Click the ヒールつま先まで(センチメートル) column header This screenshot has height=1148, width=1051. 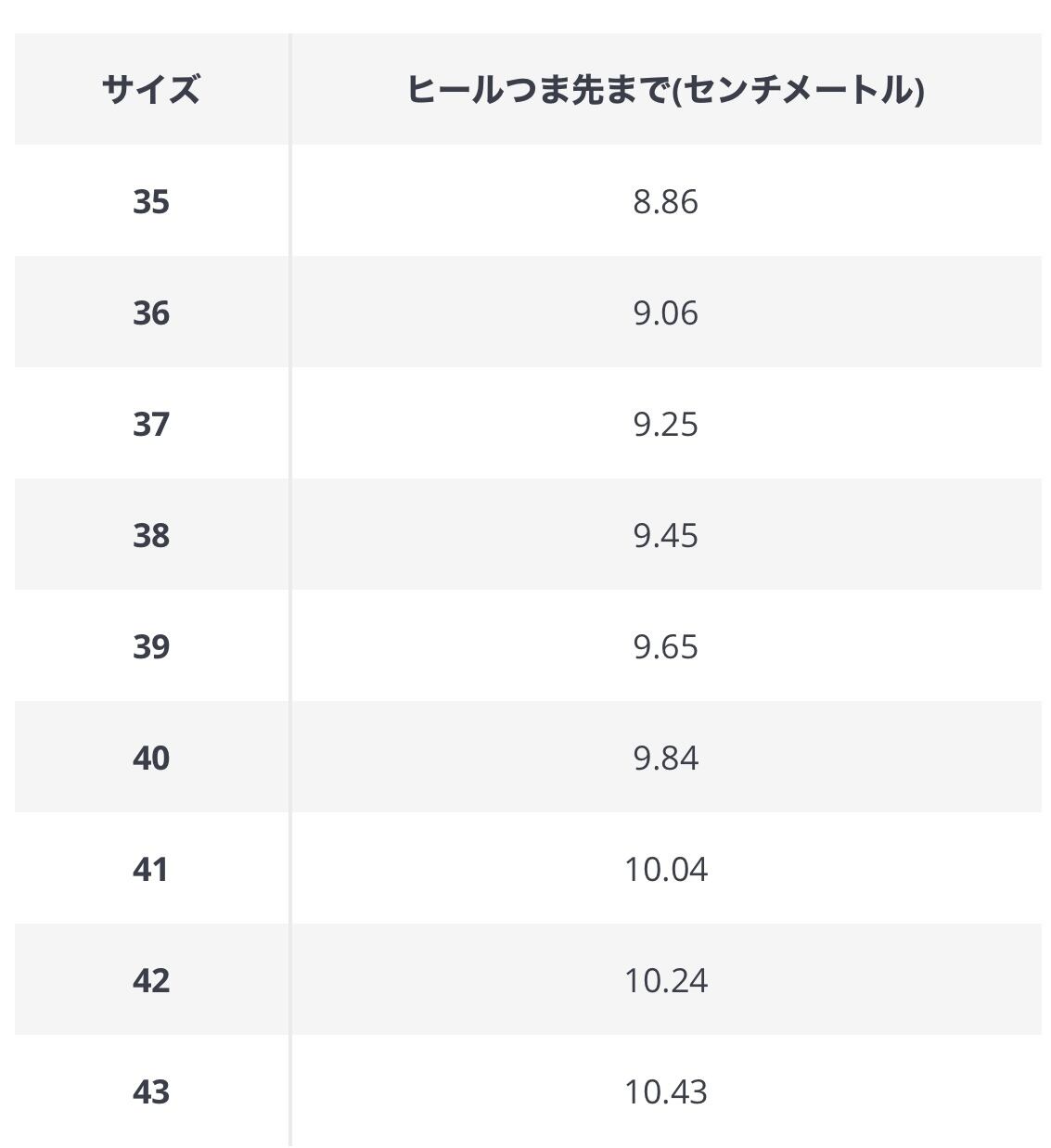coord(665,90)
